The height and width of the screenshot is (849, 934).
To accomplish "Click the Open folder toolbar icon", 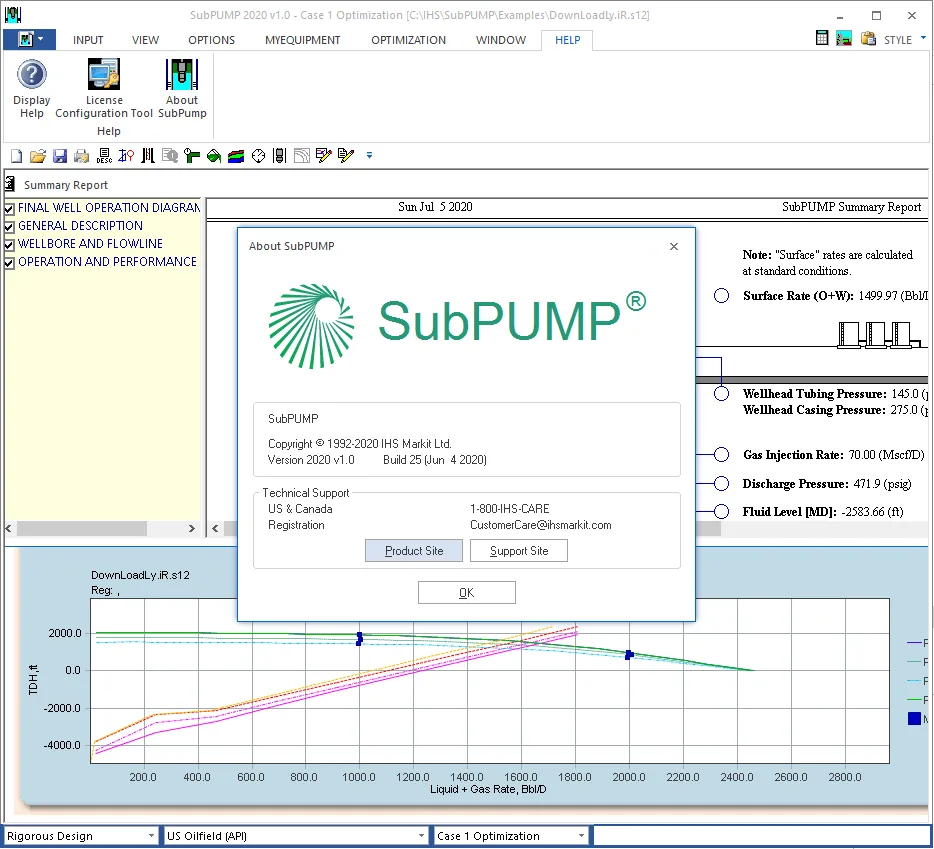I will 38,156.
